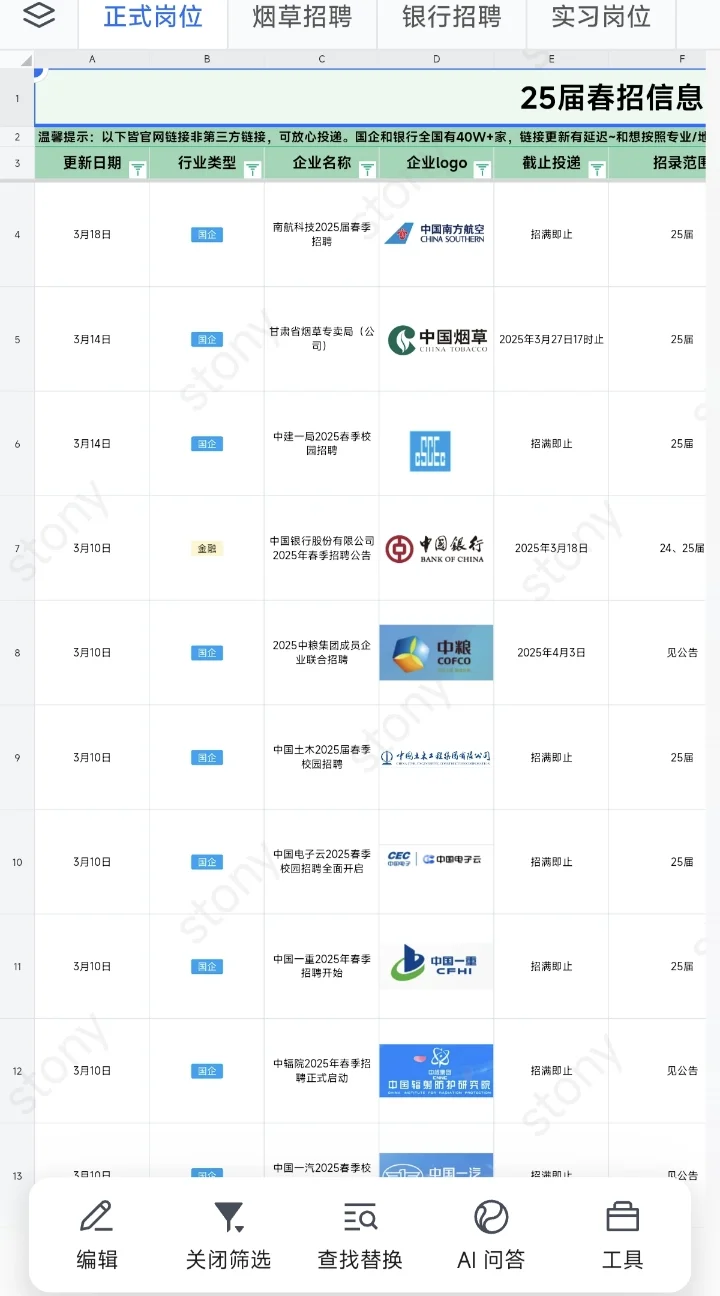Click Bank of China logo
The height and width of the screenshot is (1296, 720).
click(436, 548)
